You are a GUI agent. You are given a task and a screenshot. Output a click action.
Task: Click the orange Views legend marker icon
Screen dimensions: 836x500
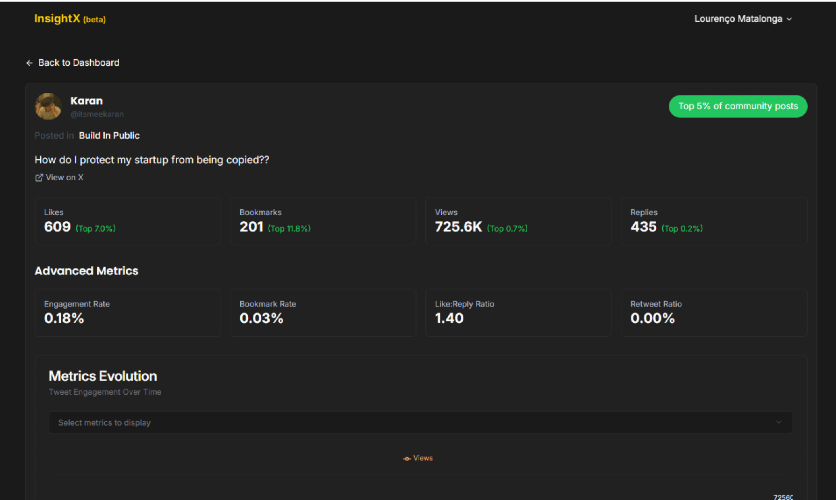click(407, 458)
